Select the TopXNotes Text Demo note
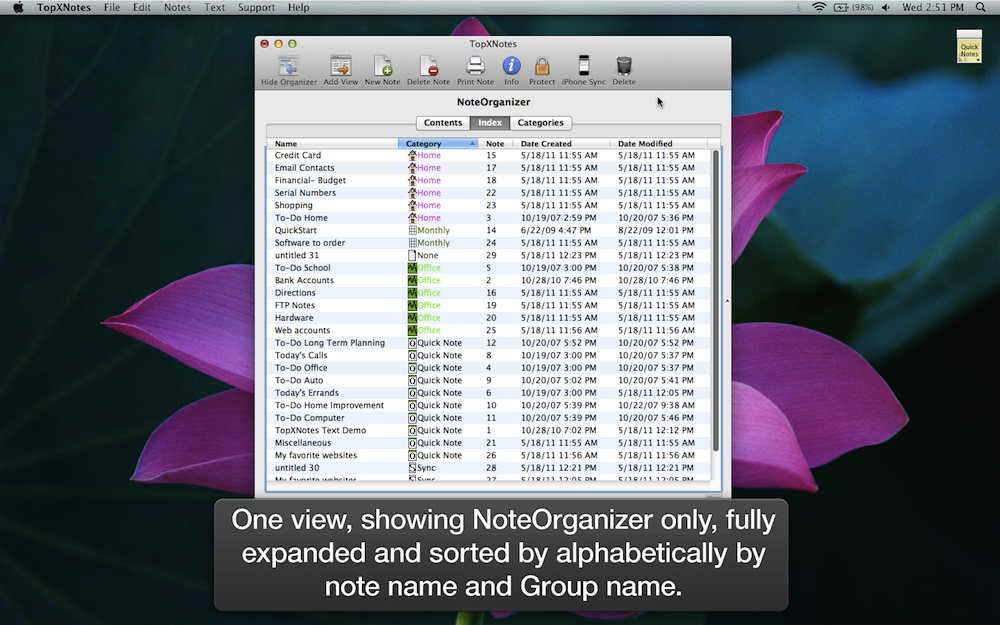 (x=489, y=430)
